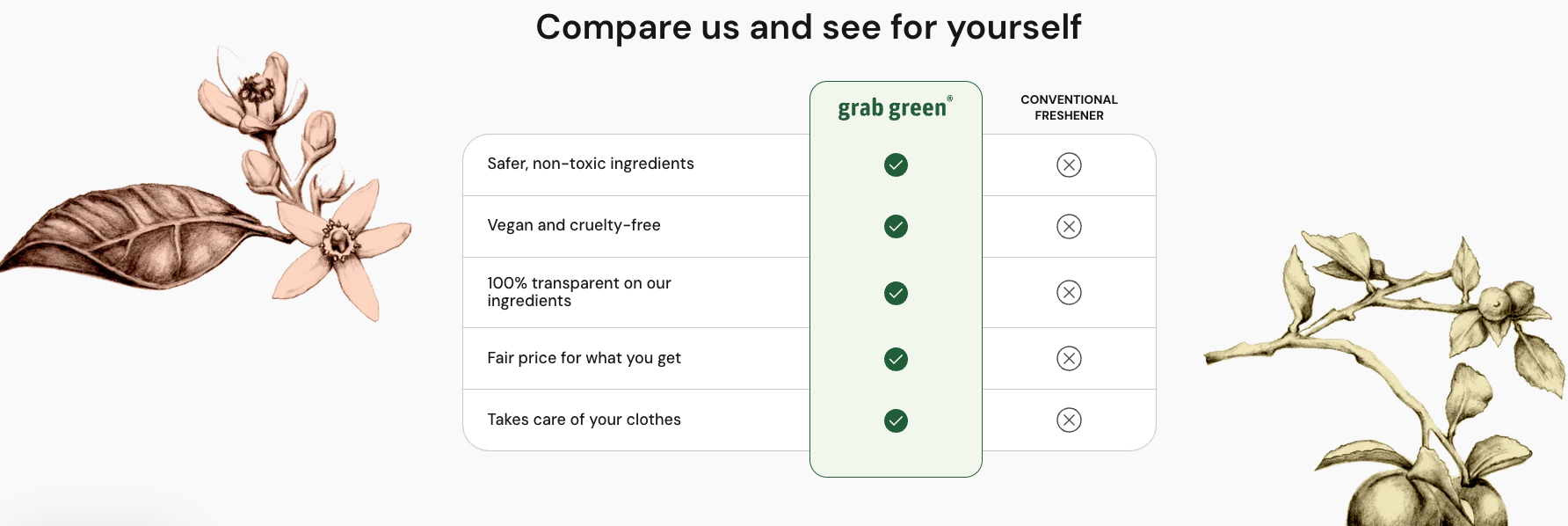Select the Conventional Freshener column header
This screenshot has width=1568, height=526.
coord(1069,107)
